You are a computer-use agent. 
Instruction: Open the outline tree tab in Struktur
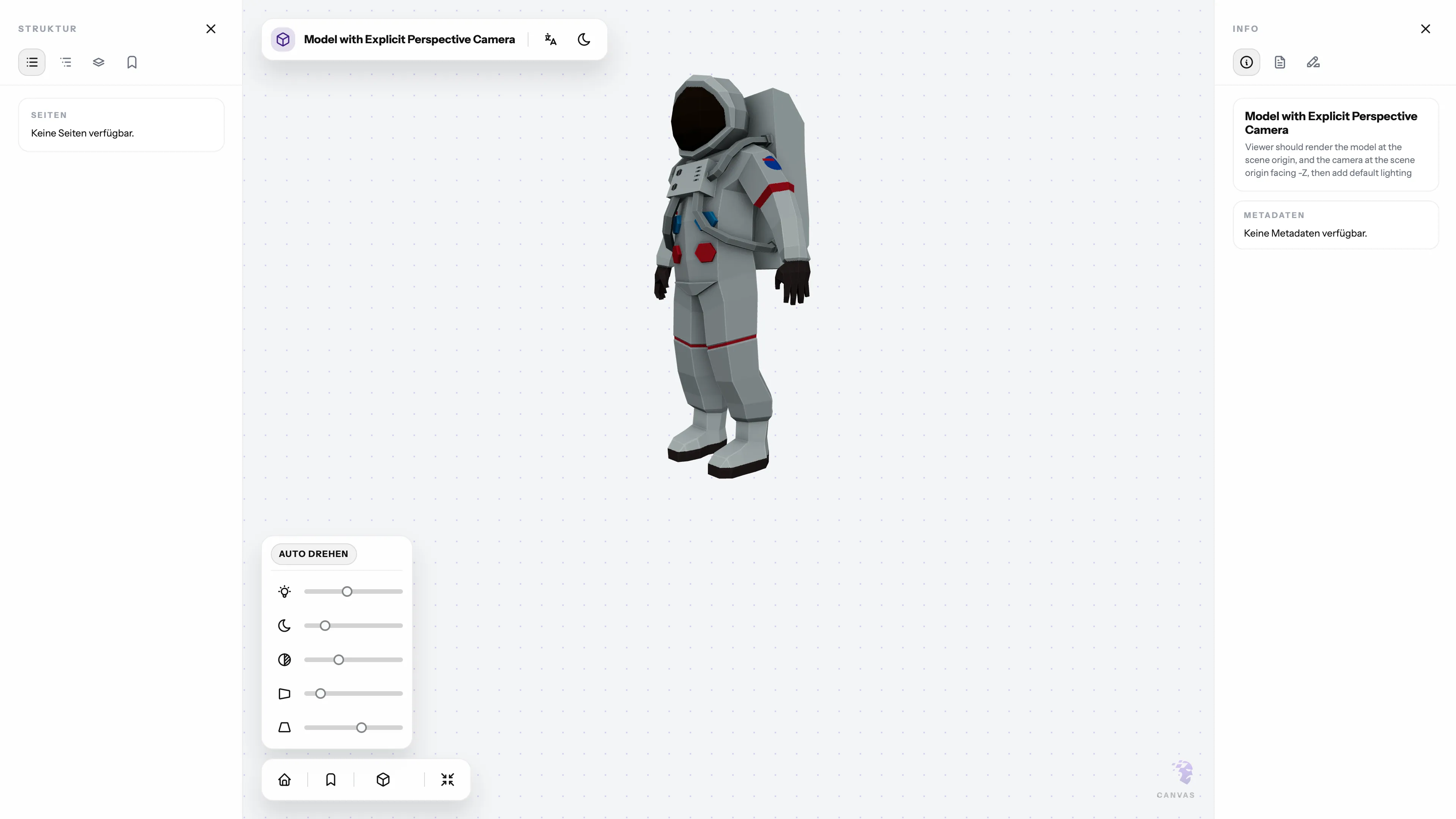click(66, 62)
